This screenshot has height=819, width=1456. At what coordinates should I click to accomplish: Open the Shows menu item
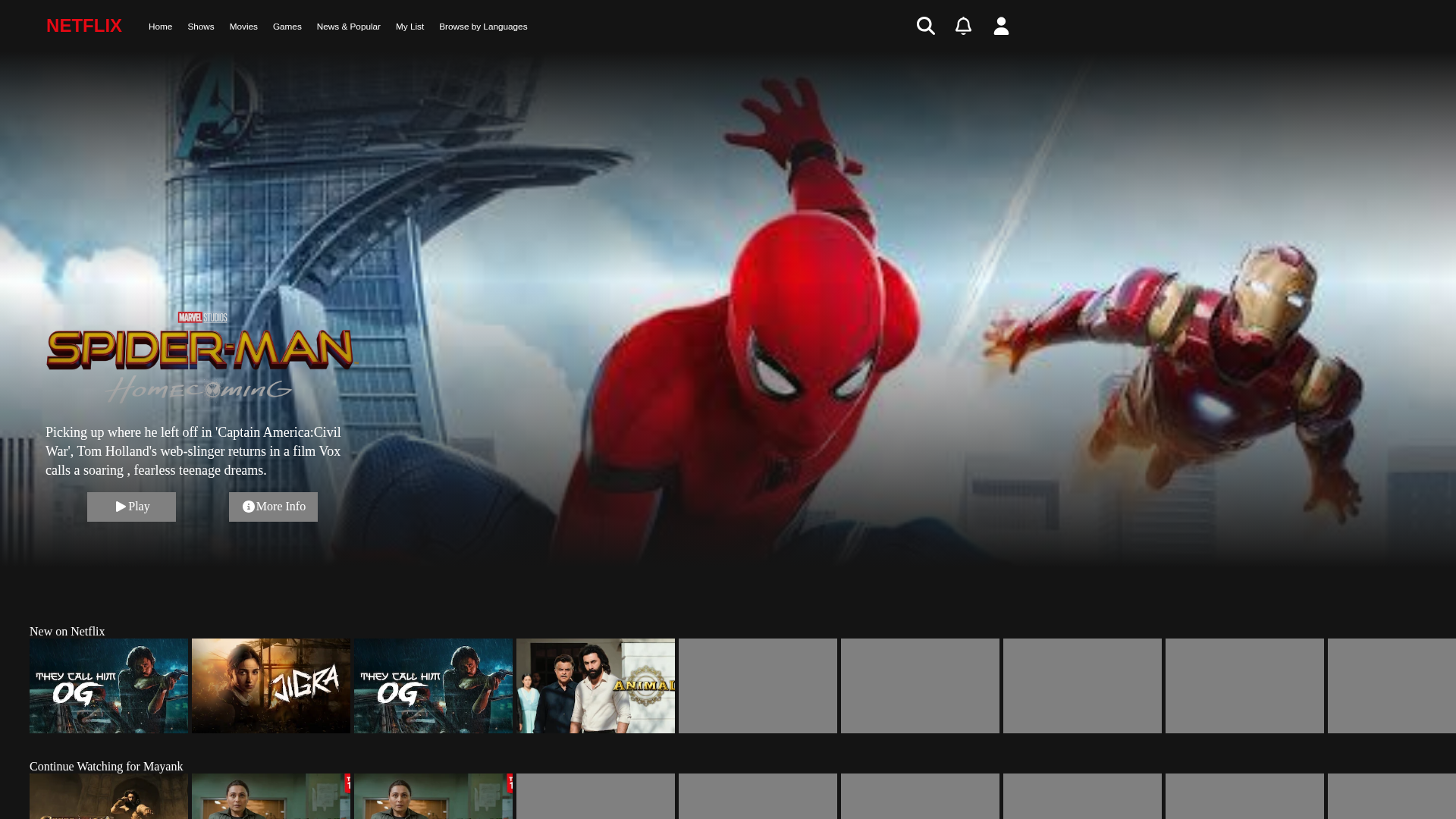201,27
